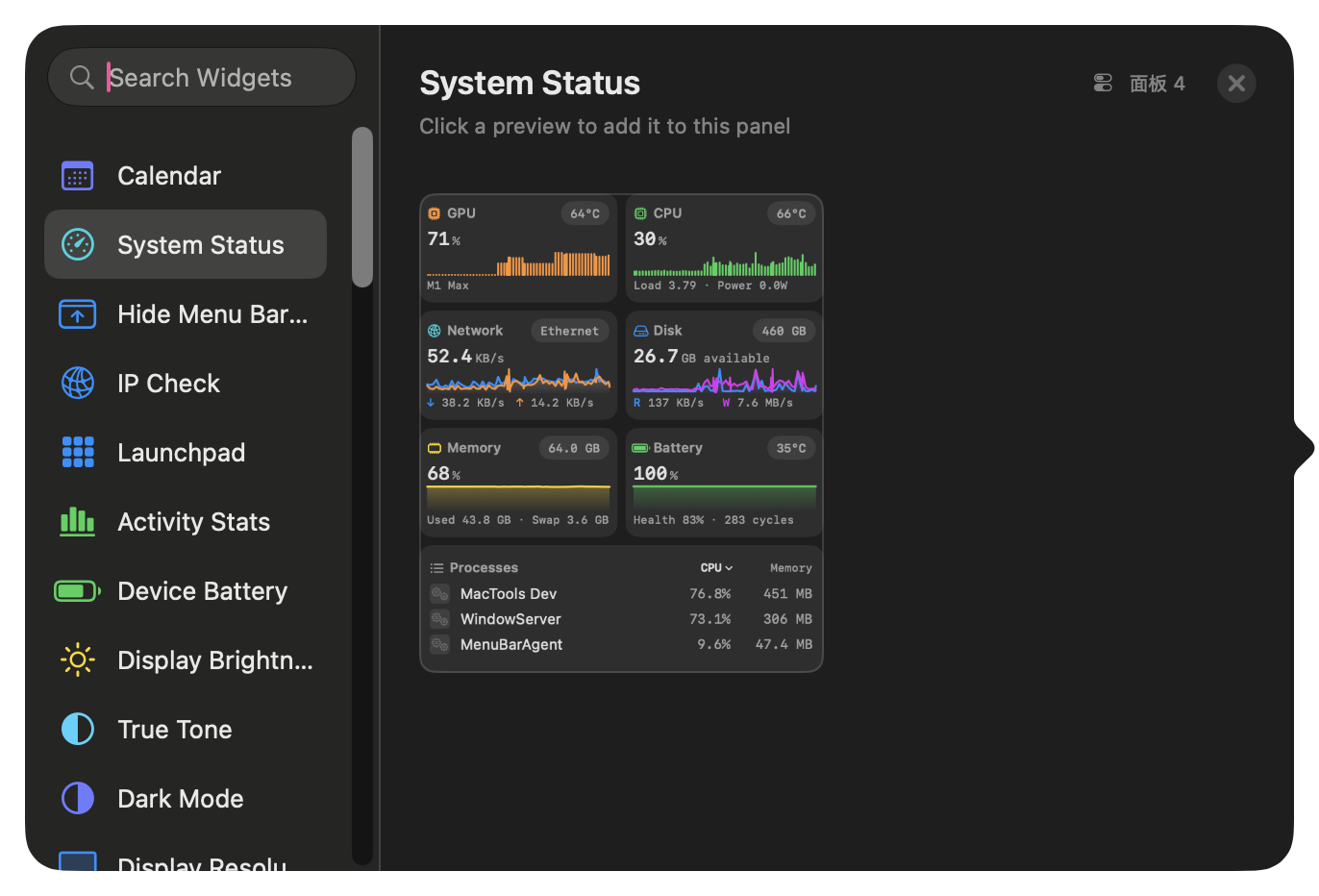Viewport: 1319px width, 896px height.
Task: Open the Activity Stats widget entry
Action: (186, 521)
